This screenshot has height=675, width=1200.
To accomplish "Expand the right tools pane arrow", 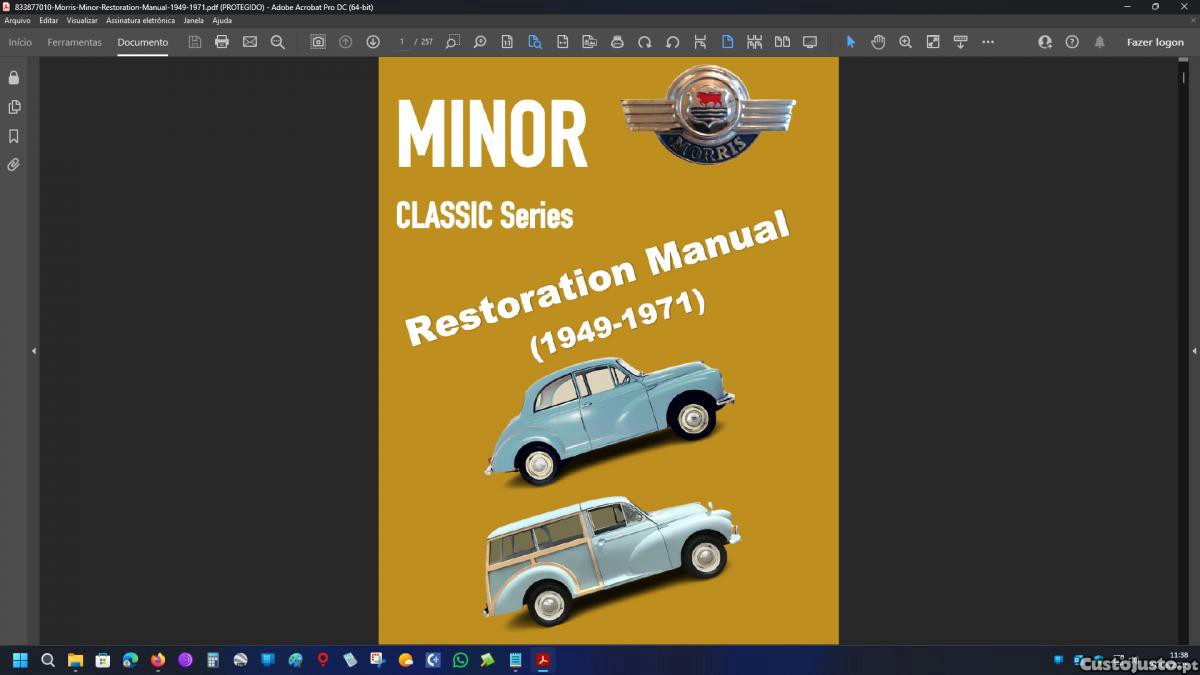I will pyautogui.click(x=1194, y=351).
